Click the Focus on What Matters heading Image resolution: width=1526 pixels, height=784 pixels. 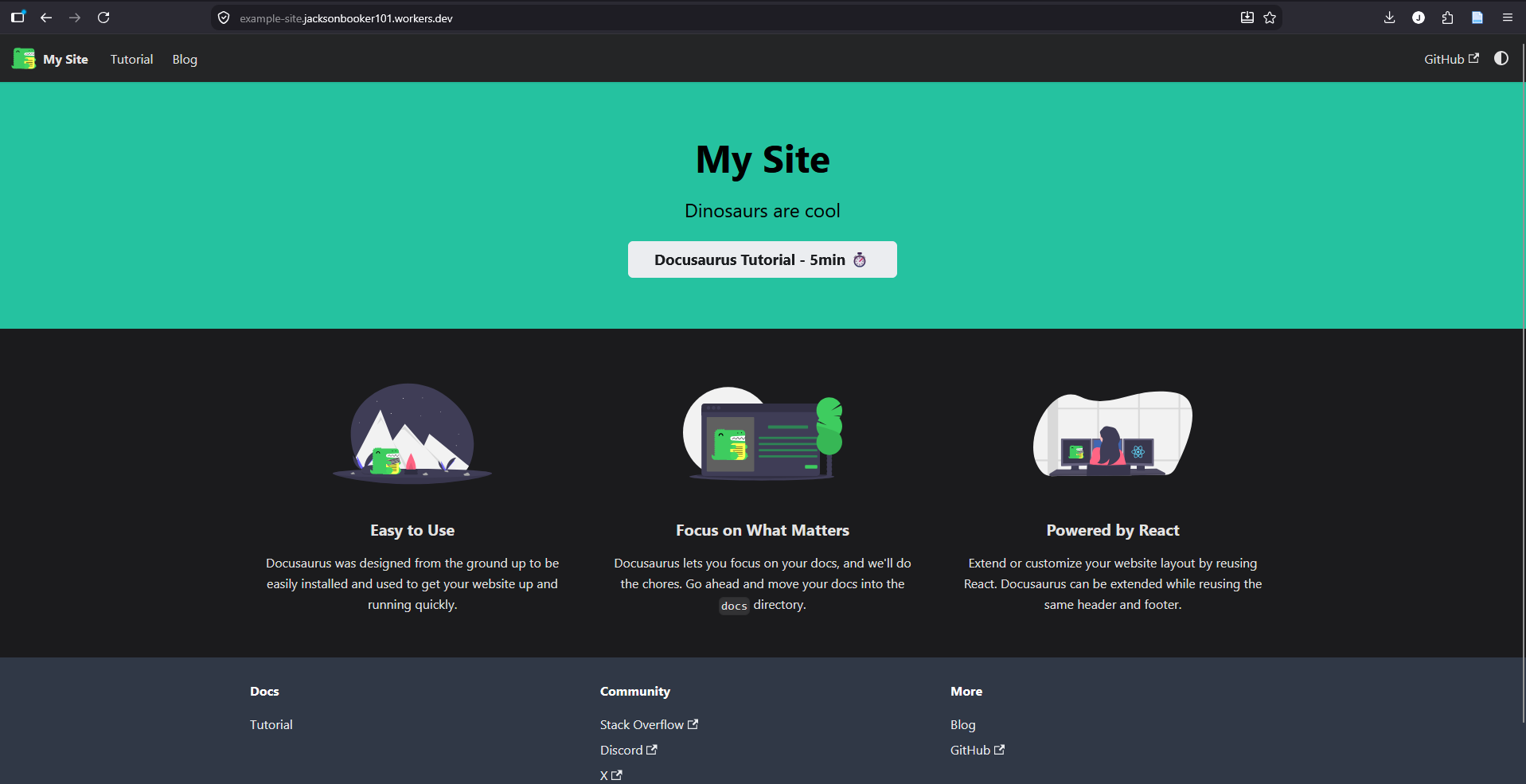click(x=763, y=530)
